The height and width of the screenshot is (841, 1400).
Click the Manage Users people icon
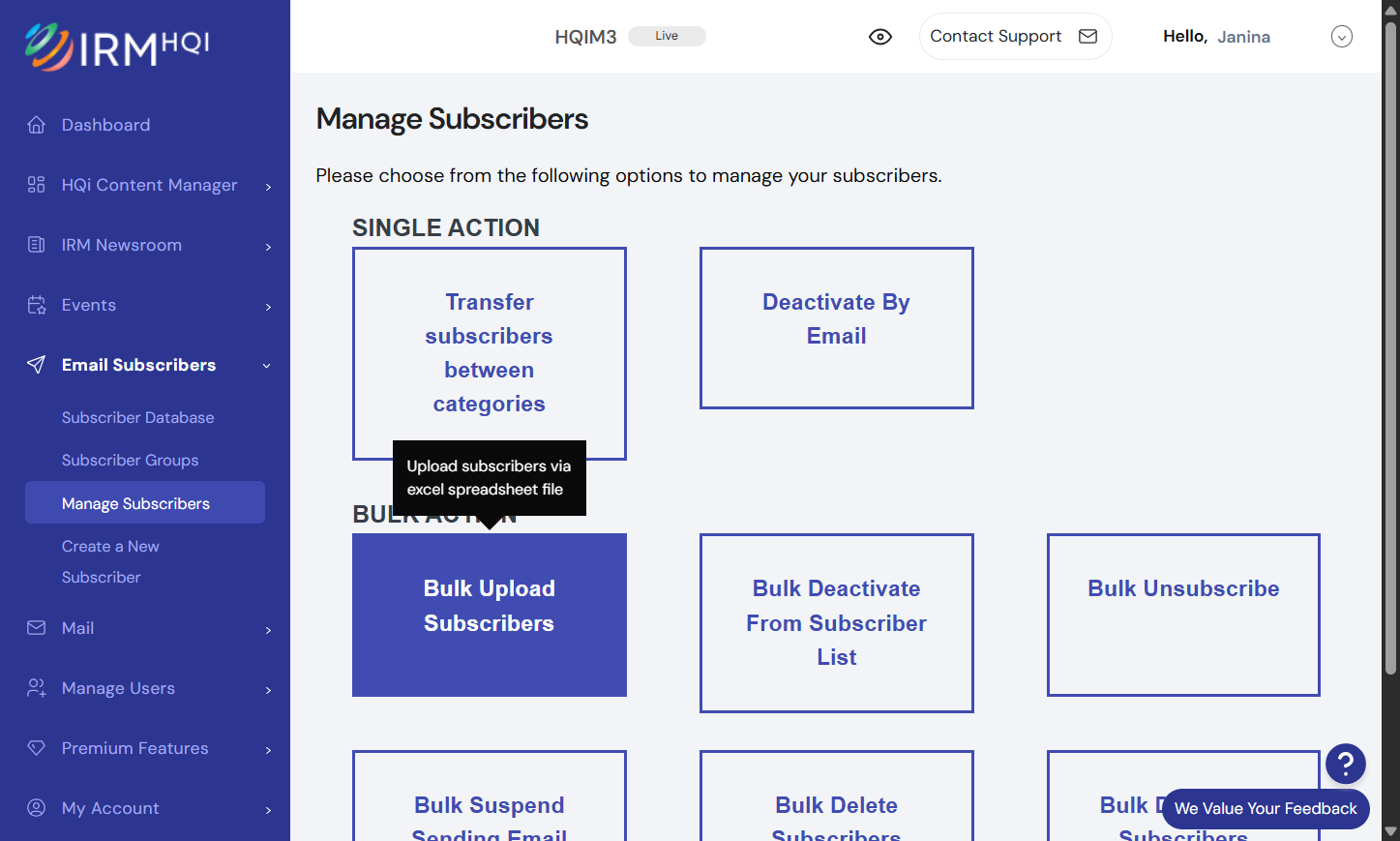[37, 688]
